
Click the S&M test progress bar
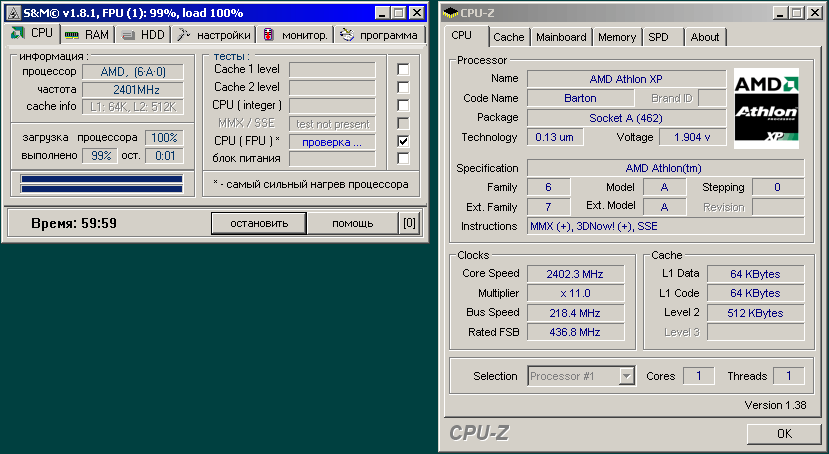tap(102, 184)
